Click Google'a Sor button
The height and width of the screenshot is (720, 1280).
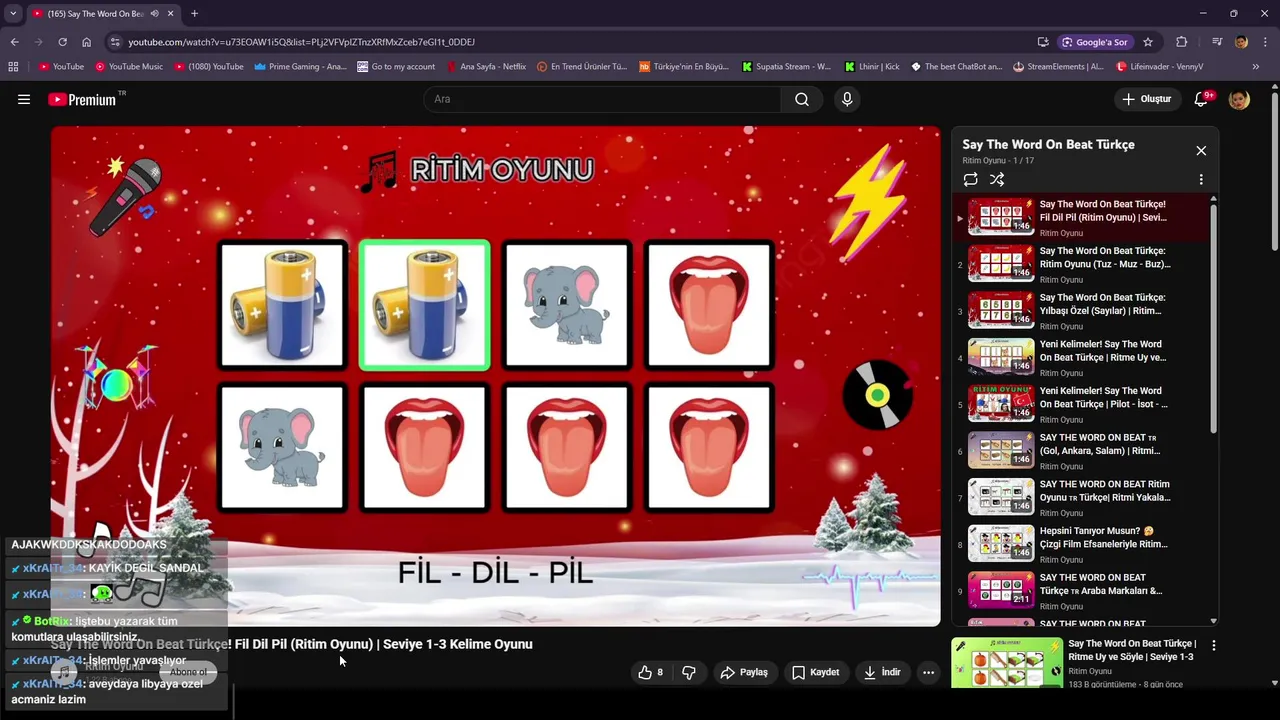1095,42
